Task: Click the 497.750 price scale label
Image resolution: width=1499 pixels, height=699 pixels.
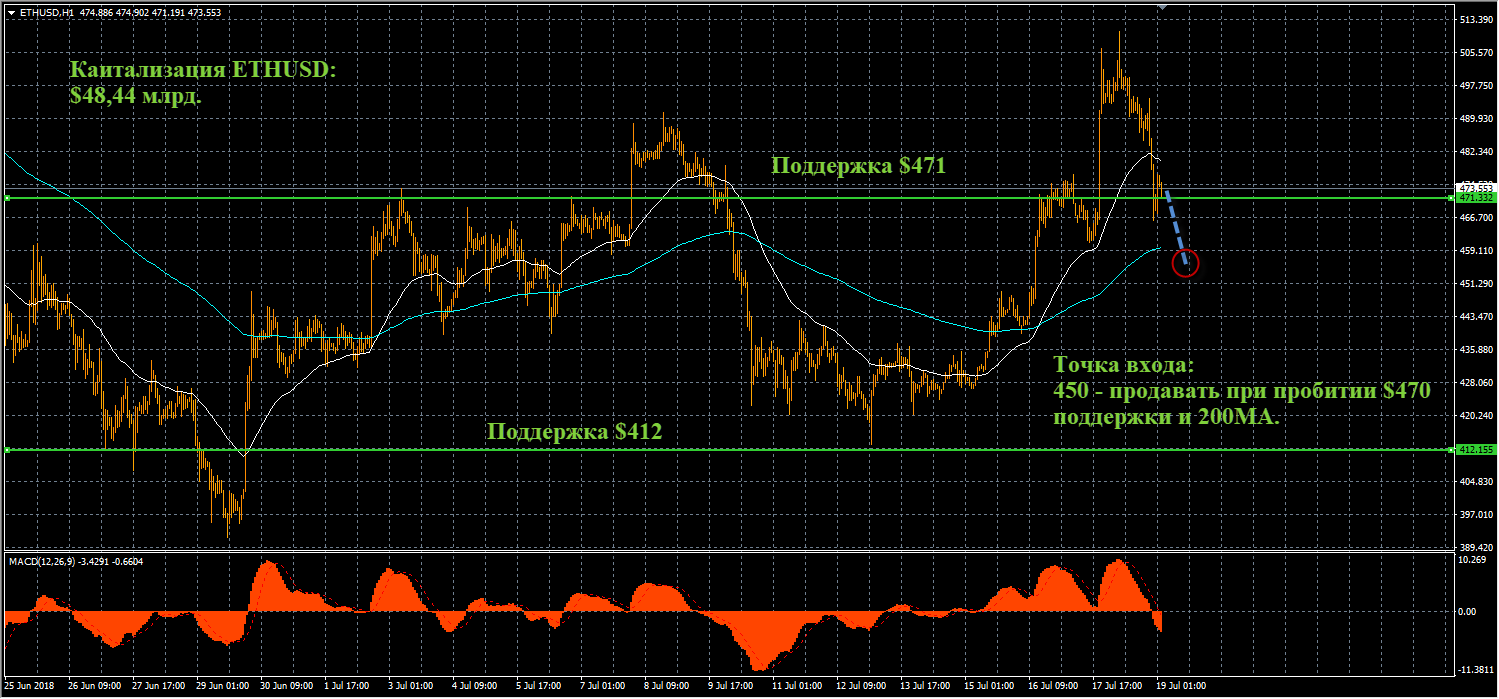Action: pos(1476,86)
